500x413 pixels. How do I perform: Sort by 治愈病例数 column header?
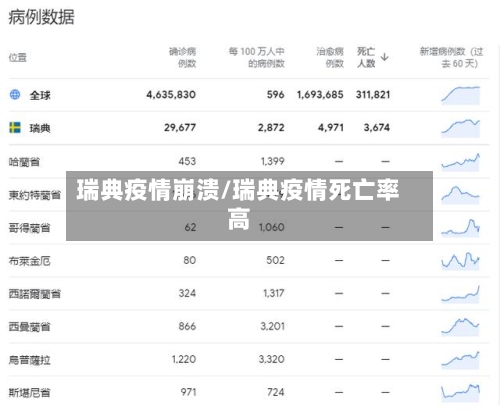pos(330,57)
